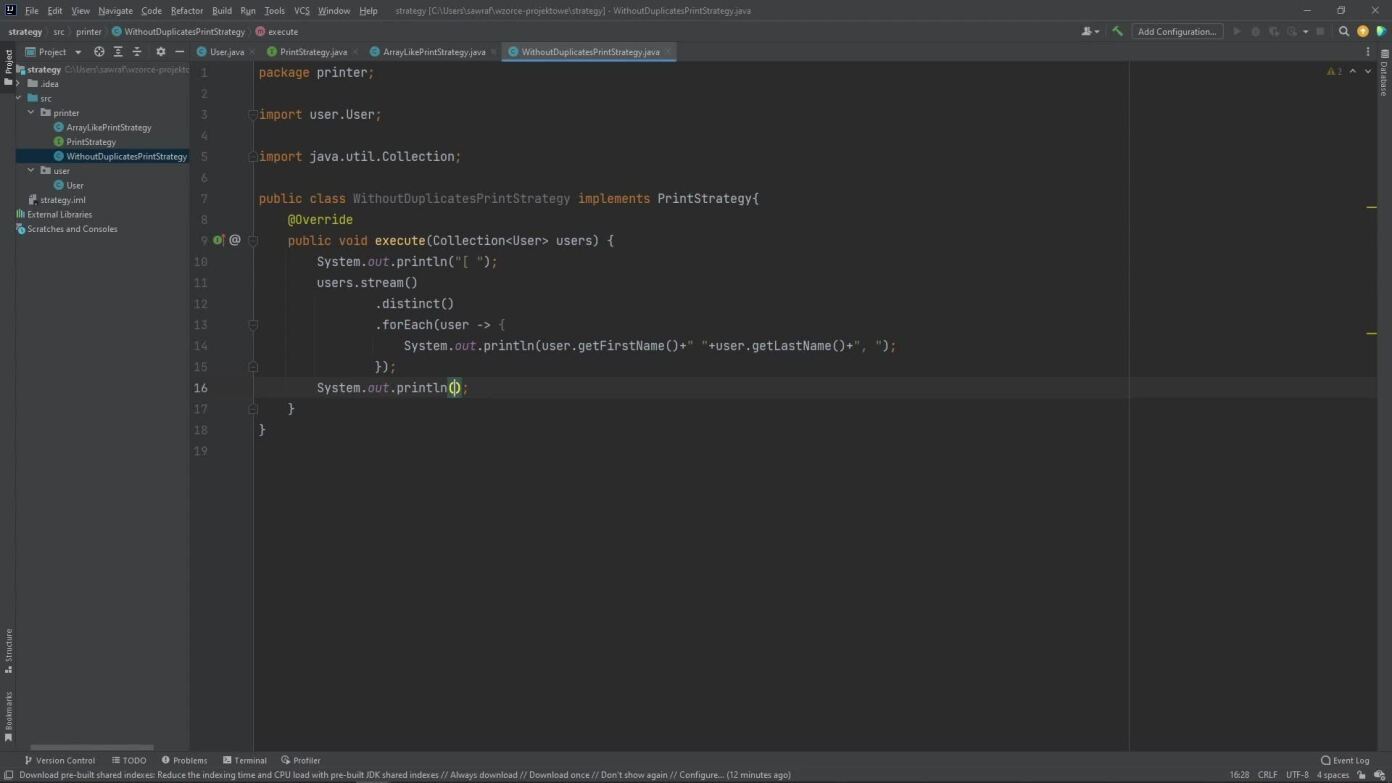Click the printer breadcrumb in navigation bar
Screen dimensions: 1392x783
(x=89, y=32)
